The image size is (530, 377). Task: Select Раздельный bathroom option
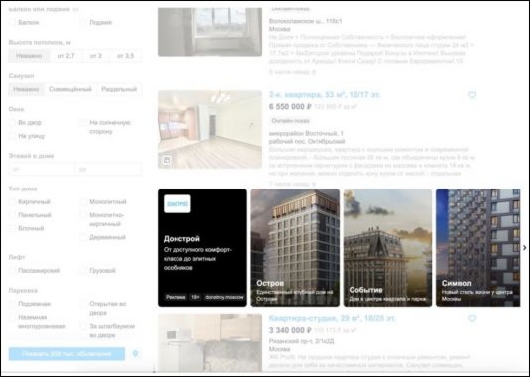tap(119, 89)
